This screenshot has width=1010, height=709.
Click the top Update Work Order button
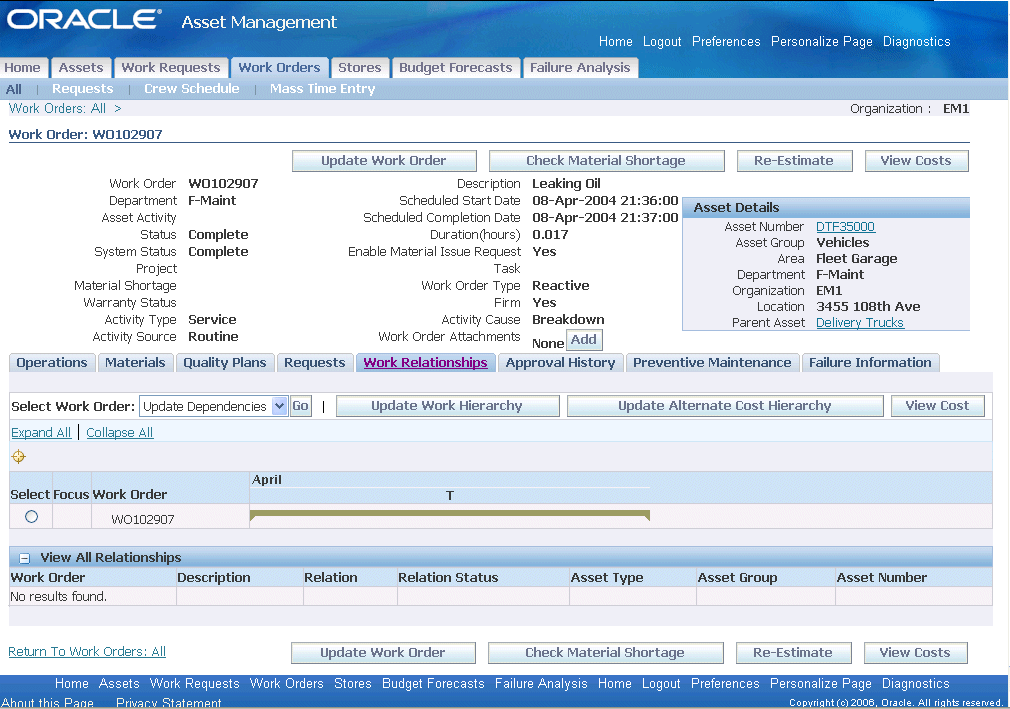[384, 161]
